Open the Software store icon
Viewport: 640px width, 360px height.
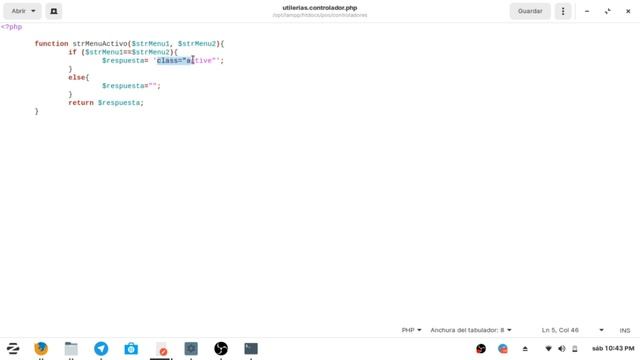[x=131, y=349]
